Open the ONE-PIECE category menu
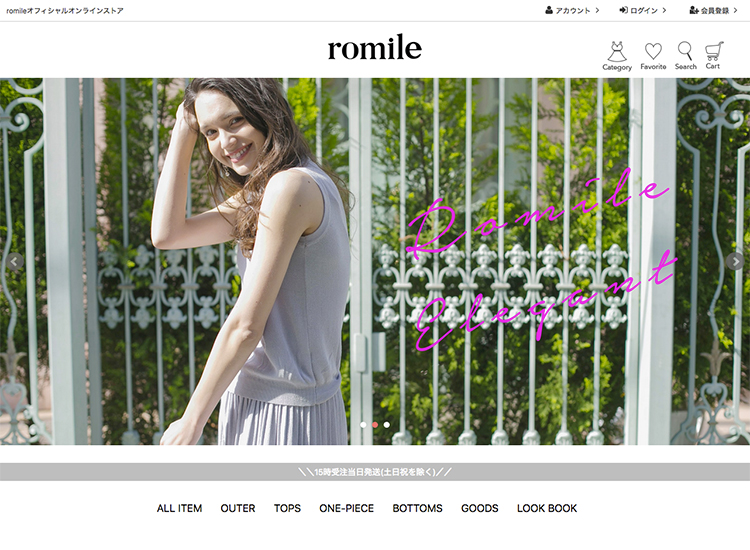Image resolution: width=750 pixels, height=550 pixels. pos(347,508)
